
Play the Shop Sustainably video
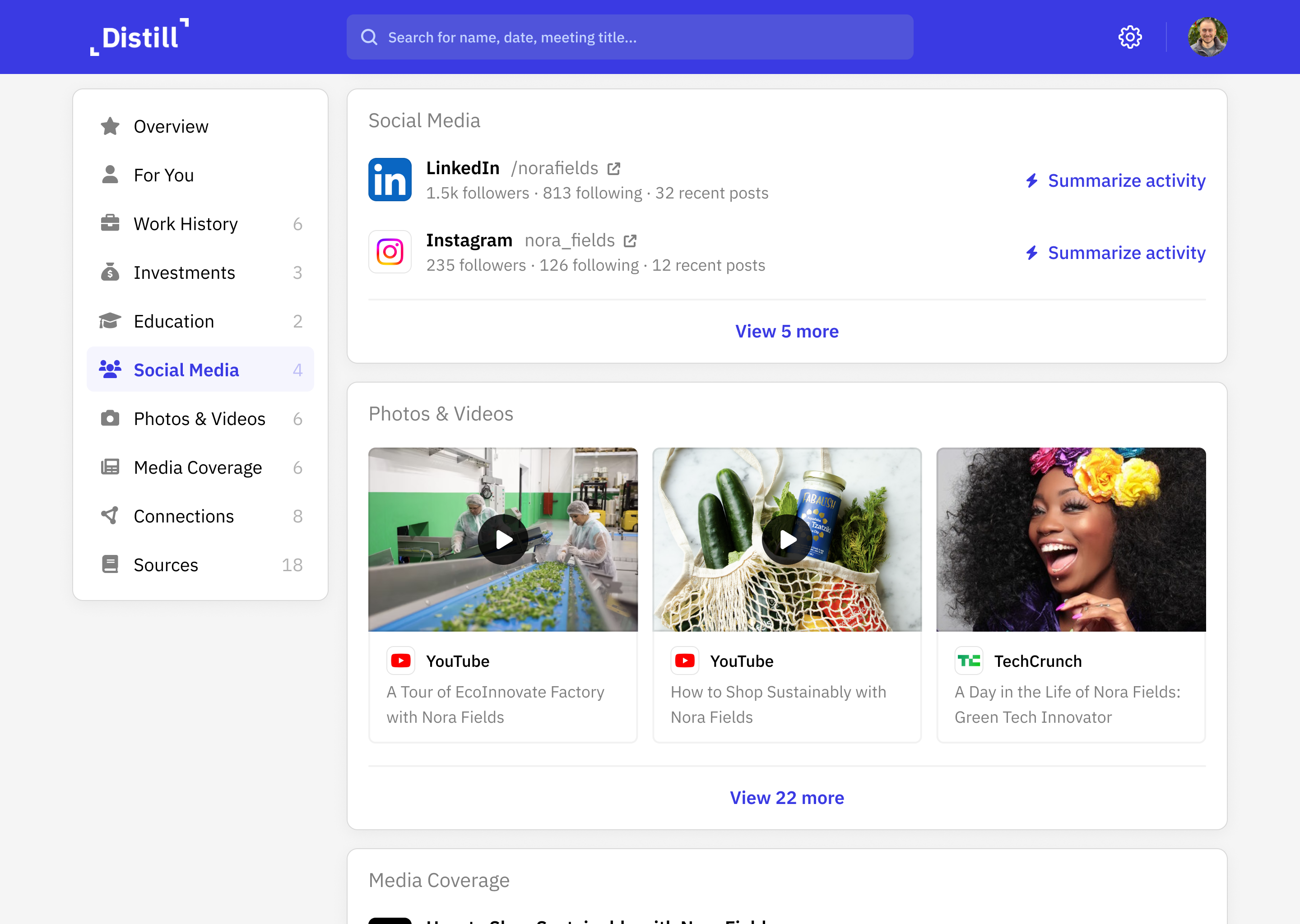(787, 540)
